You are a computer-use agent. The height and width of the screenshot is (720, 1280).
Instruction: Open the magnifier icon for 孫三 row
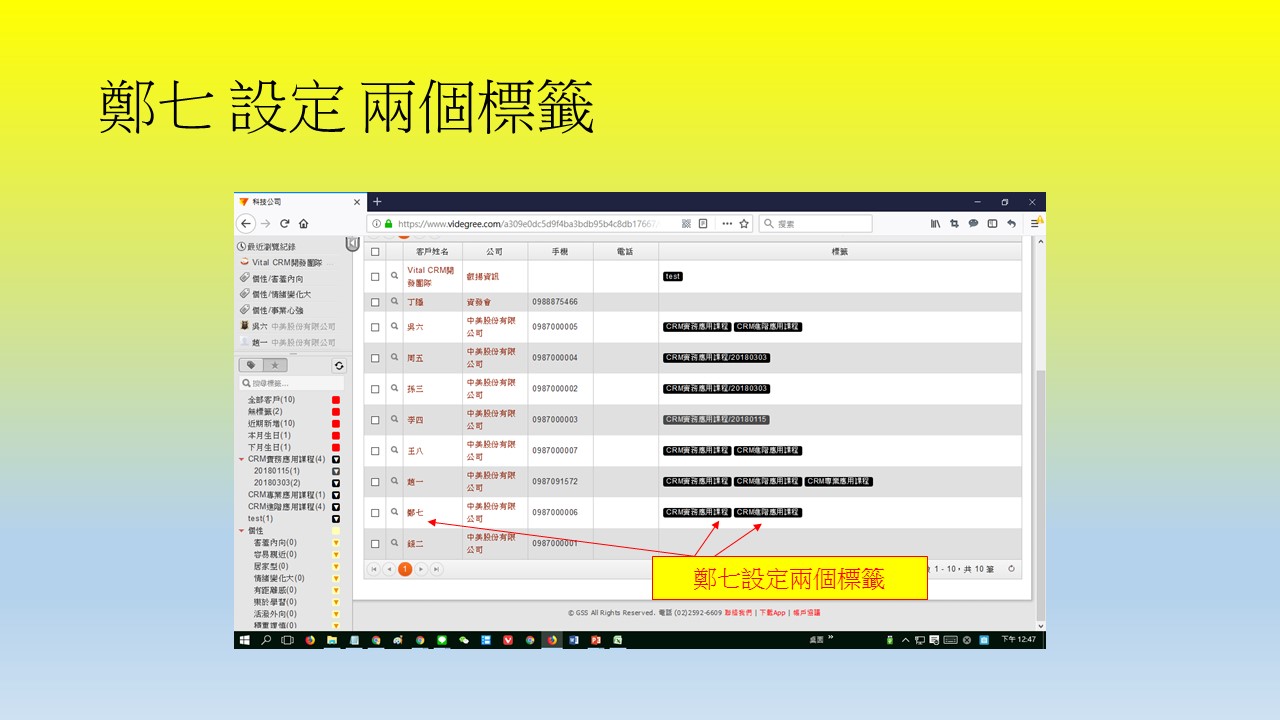[x=394, y=389]
